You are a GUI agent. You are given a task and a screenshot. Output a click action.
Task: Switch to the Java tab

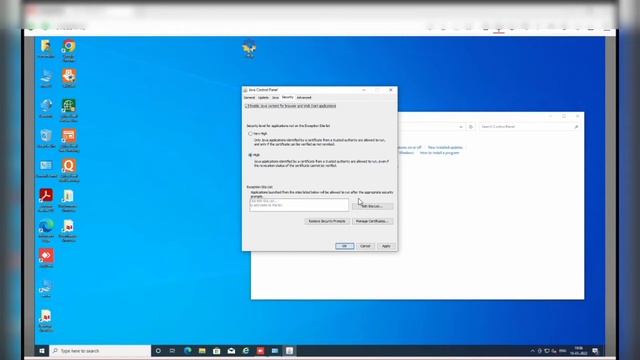276,98
